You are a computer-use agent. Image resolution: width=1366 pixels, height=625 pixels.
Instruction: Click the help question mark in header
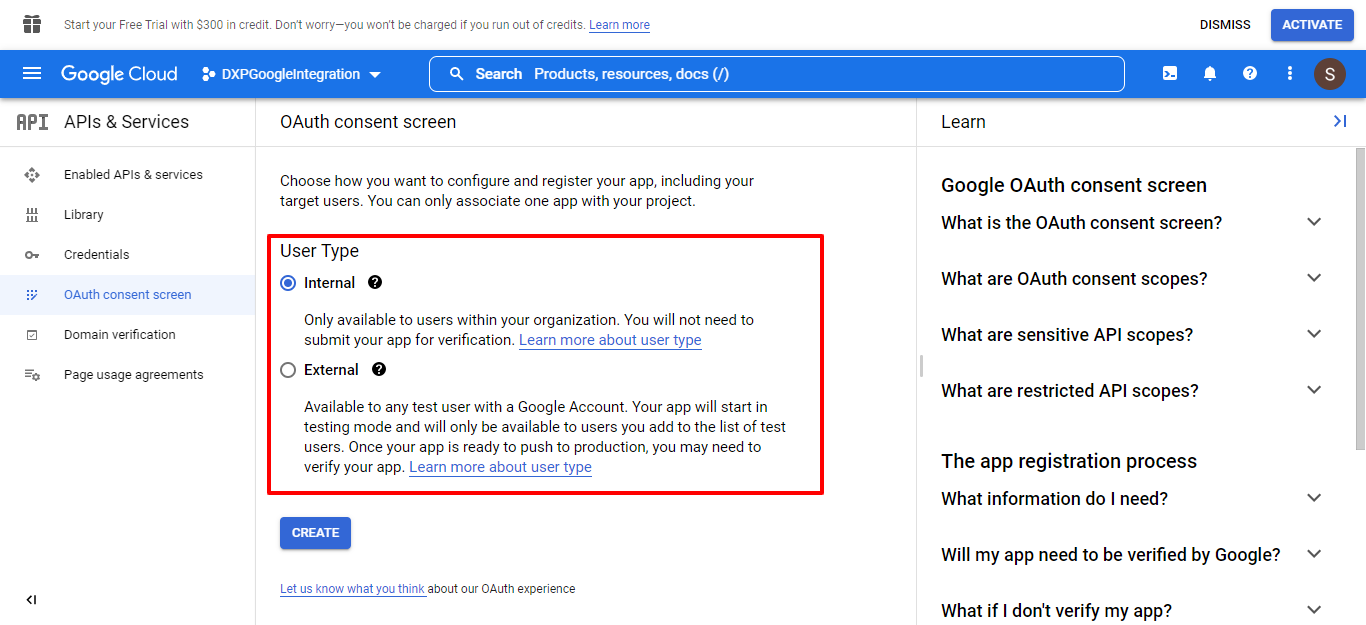point(1250,74)
